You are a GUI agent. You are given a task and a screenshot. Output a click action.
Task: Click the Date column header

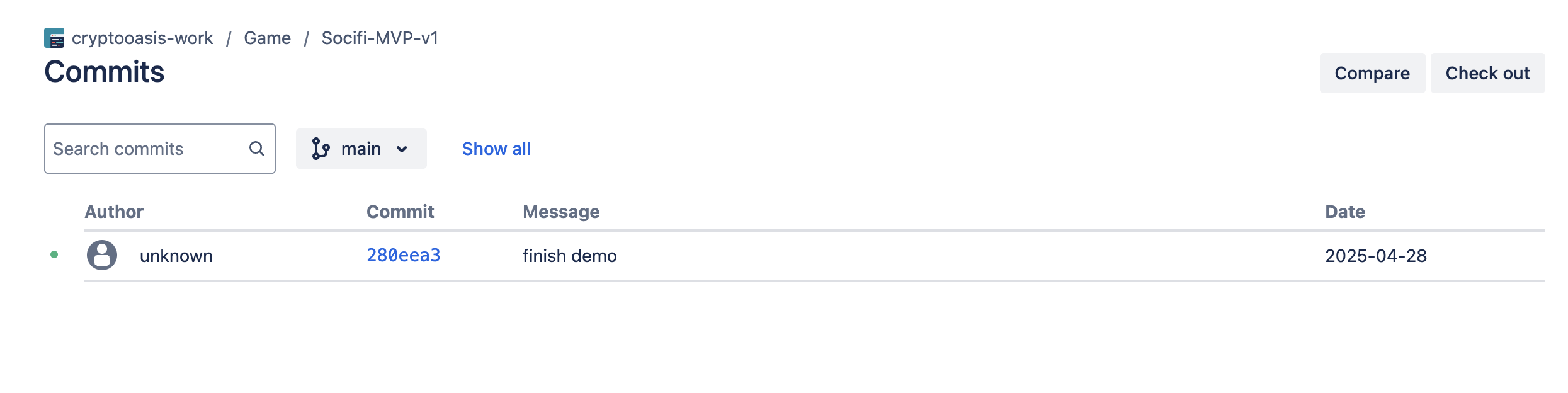pyautogui.click(x=1344, y=212)
